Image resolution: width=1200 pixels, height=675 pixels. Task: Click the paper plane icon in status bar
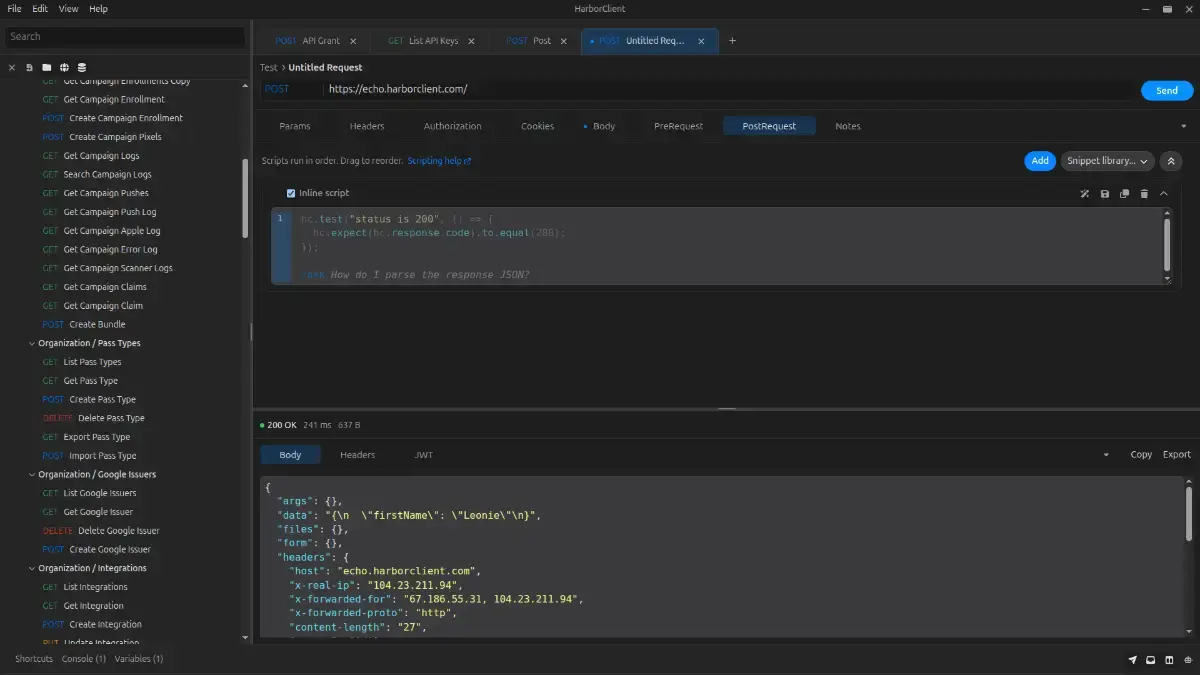point(1133,660)
